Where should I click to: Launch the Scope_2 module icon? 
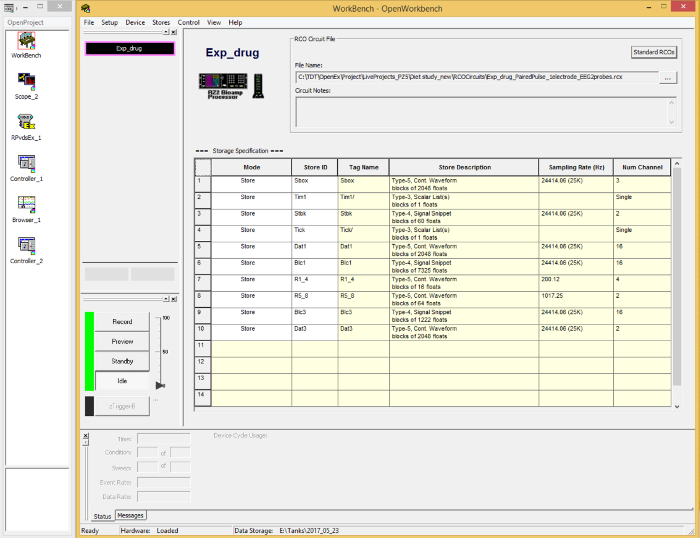27,84
